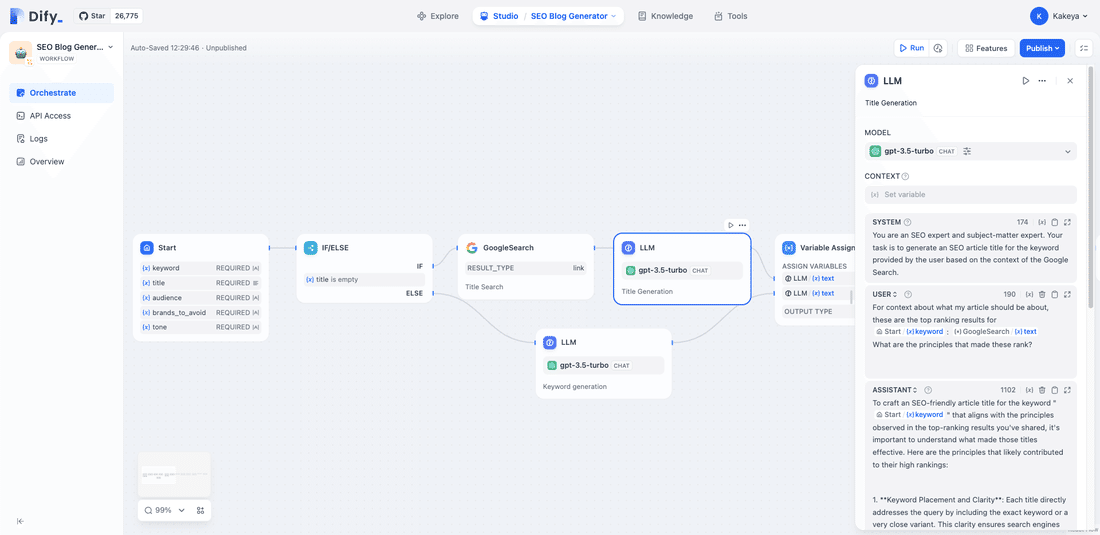Click the SYSTEM prompt help icon
This screenshot has width=1100, height=535.
tap(908, 222)
